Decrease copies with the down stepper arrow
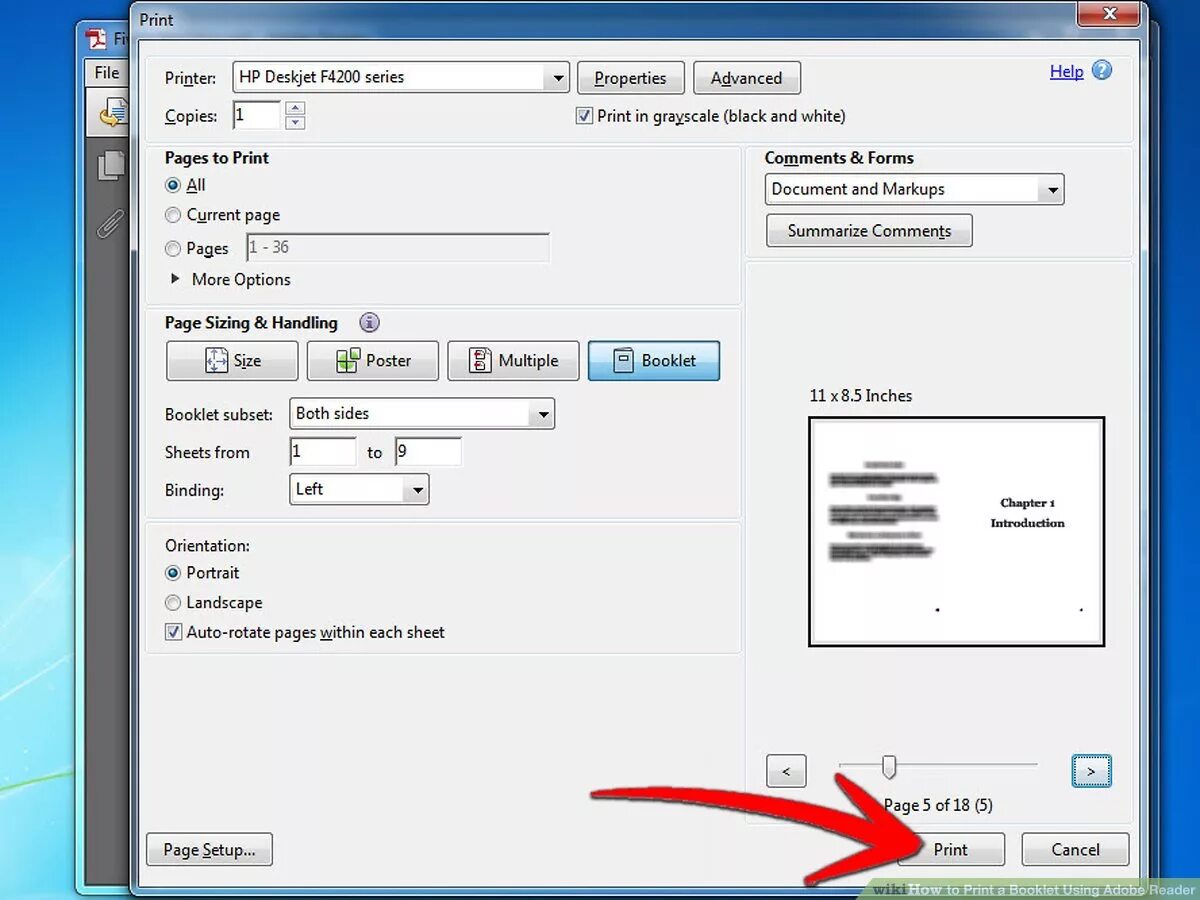 [x=294, y=123]
